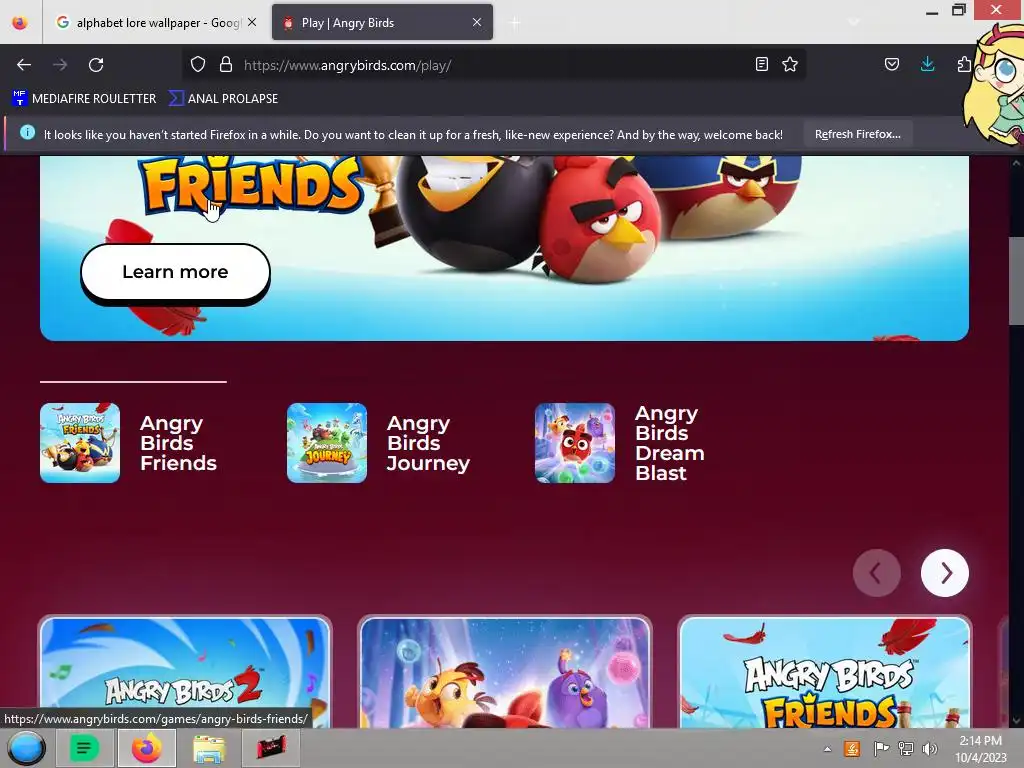Open the downloads panel arrow icon
The height and width of the screenshot is (768, 1024).
927,64
